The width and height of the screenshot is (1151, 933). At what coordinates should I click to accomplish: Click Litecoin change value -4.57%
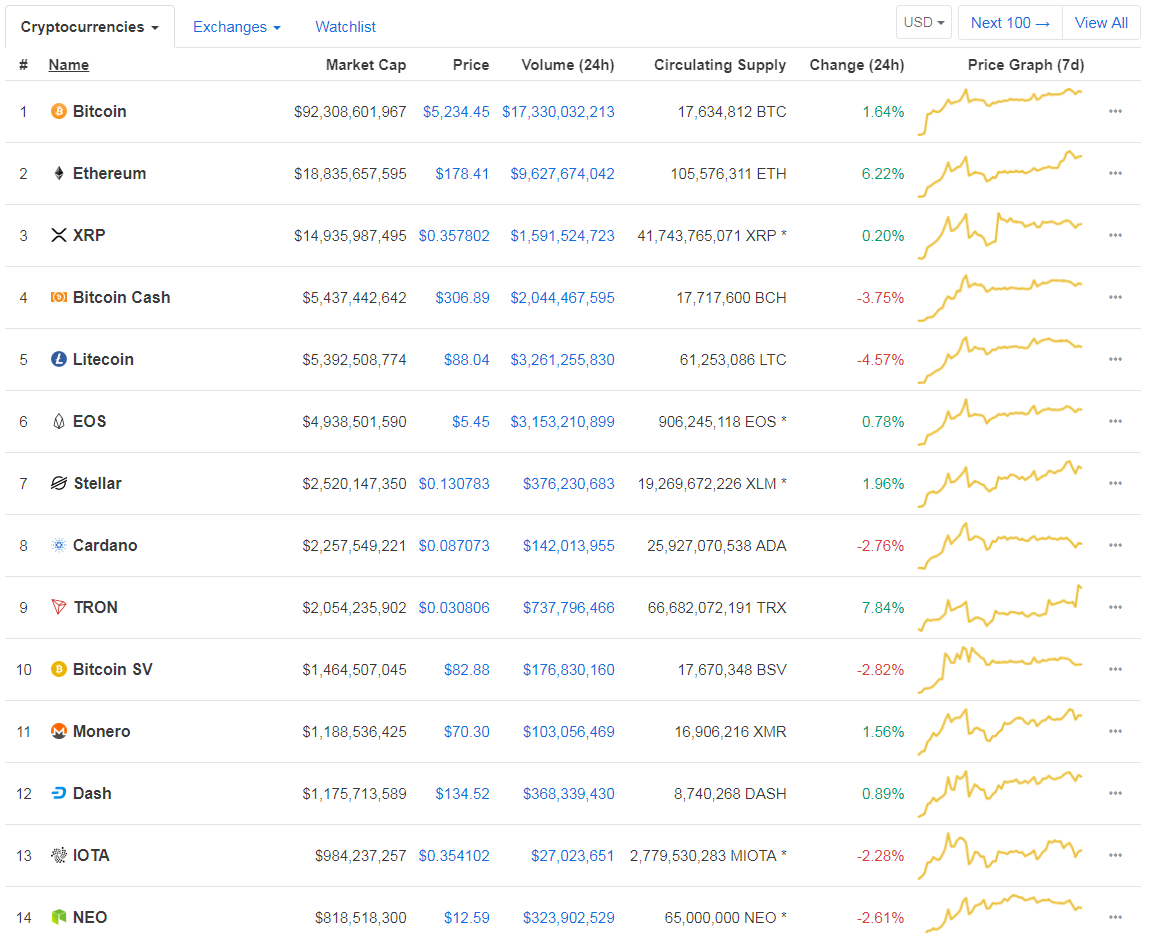pos(880,360)
